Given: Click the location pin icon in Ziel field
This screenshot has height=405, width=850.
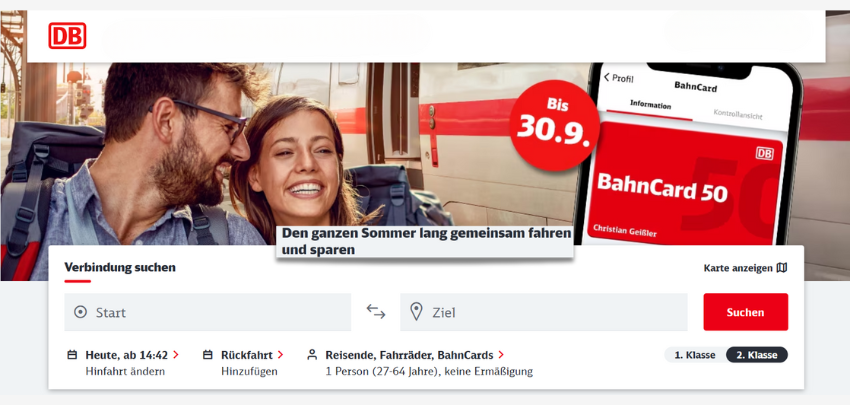Looking at the screenshot, I should 416,312.
